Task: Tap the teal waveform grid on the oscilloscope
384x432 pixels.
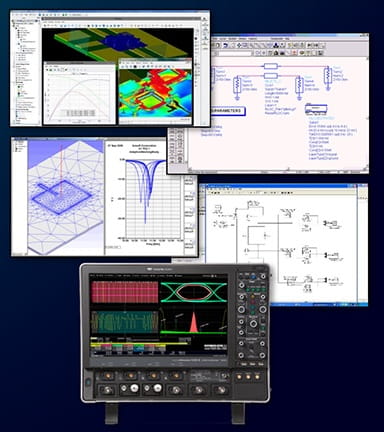Action: [x=125, y=322]
